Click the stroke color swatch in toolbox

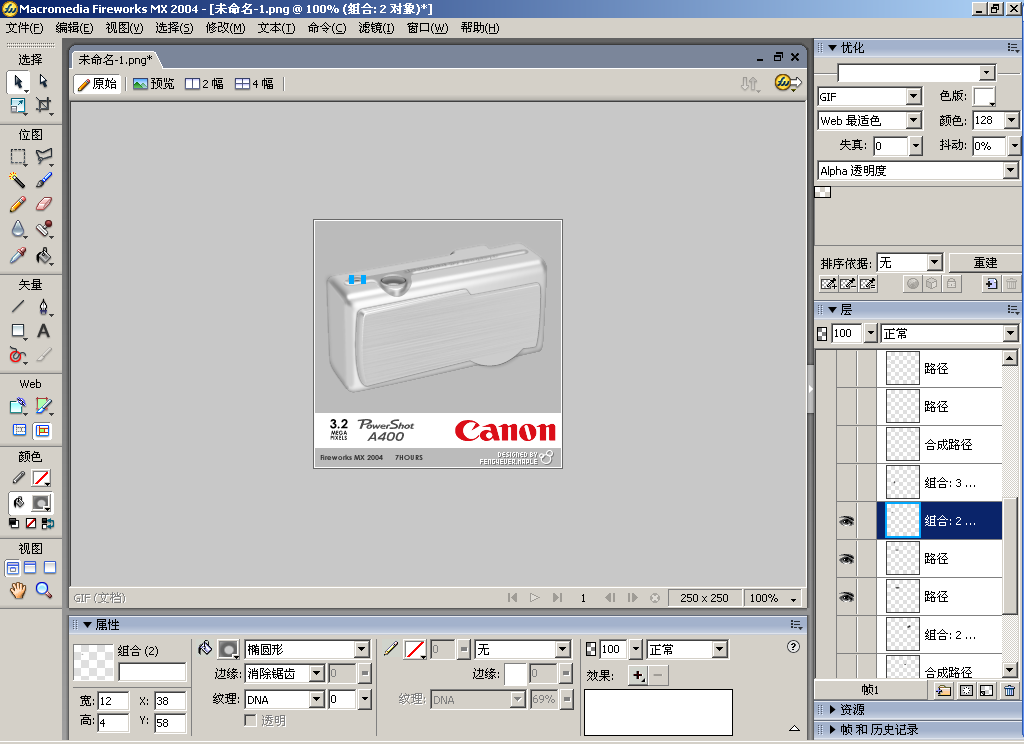(x=42, y=478)
